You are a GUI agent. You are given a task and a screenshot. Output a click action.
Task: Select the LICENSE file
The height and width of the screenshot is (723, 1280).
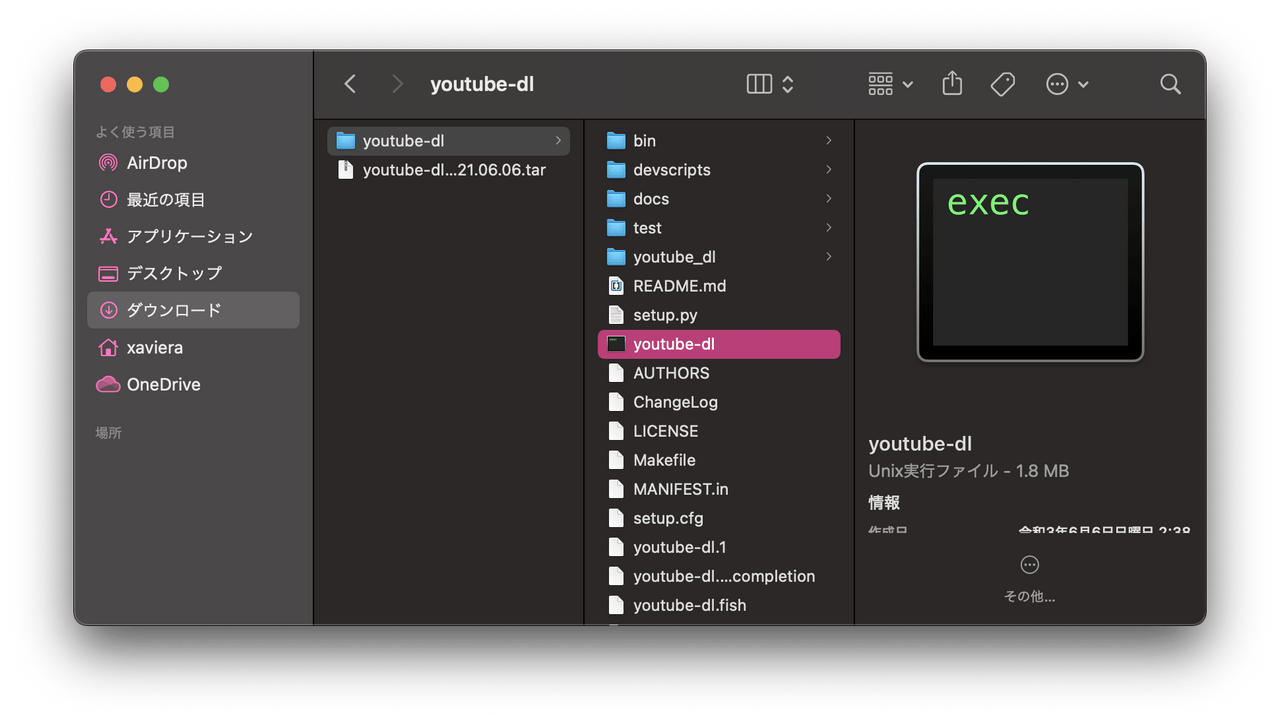click(x=719, y=431)
